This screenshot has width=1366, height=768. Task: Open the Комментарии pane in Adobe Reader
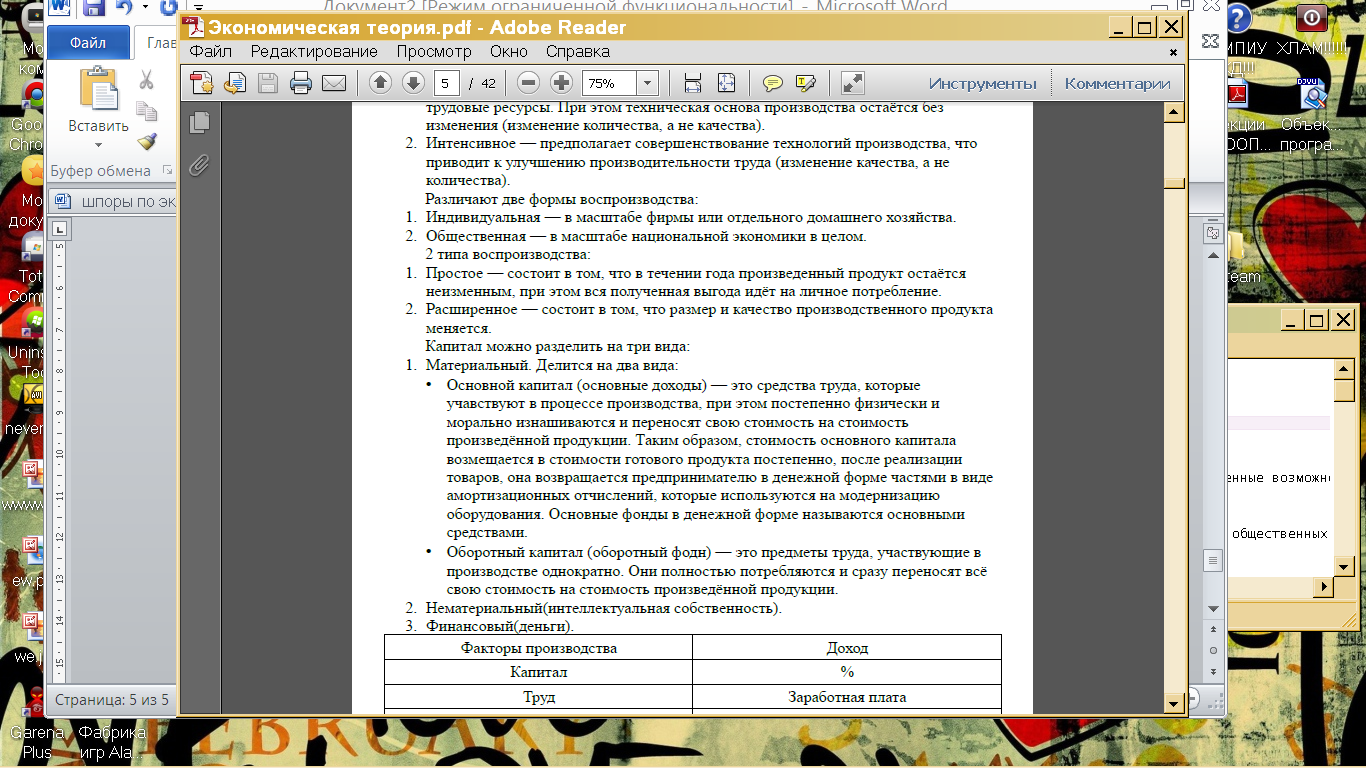click(x=1117, y=83)
